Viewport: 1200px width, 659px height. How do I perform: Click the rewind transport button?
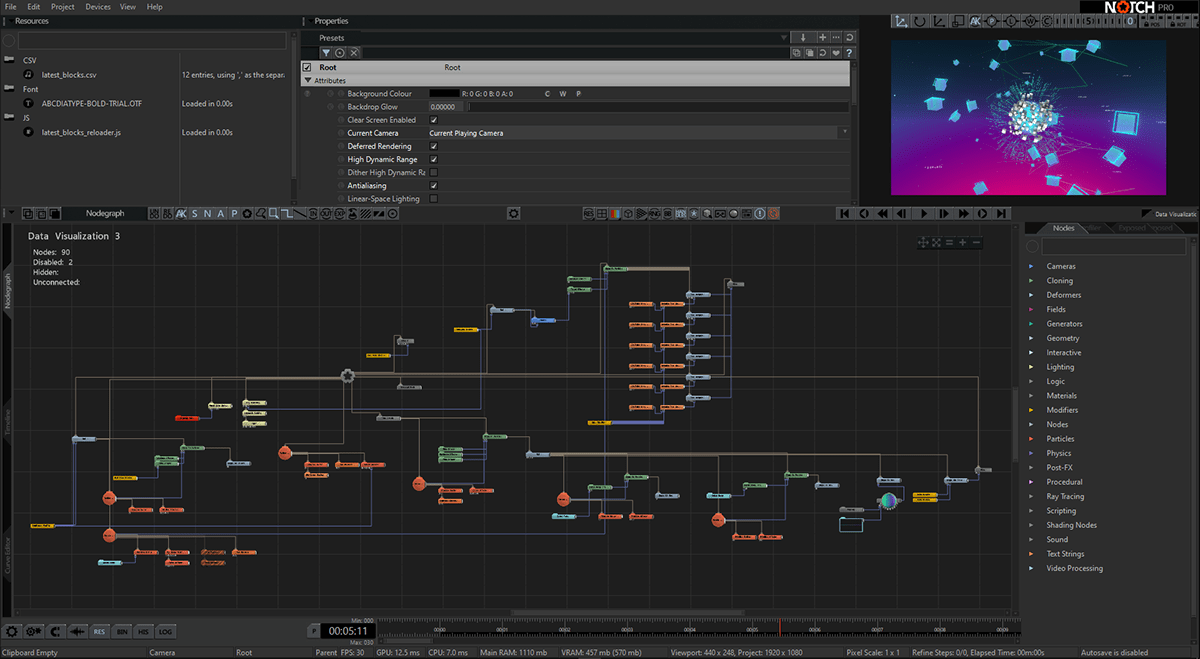tap(882, 213)
